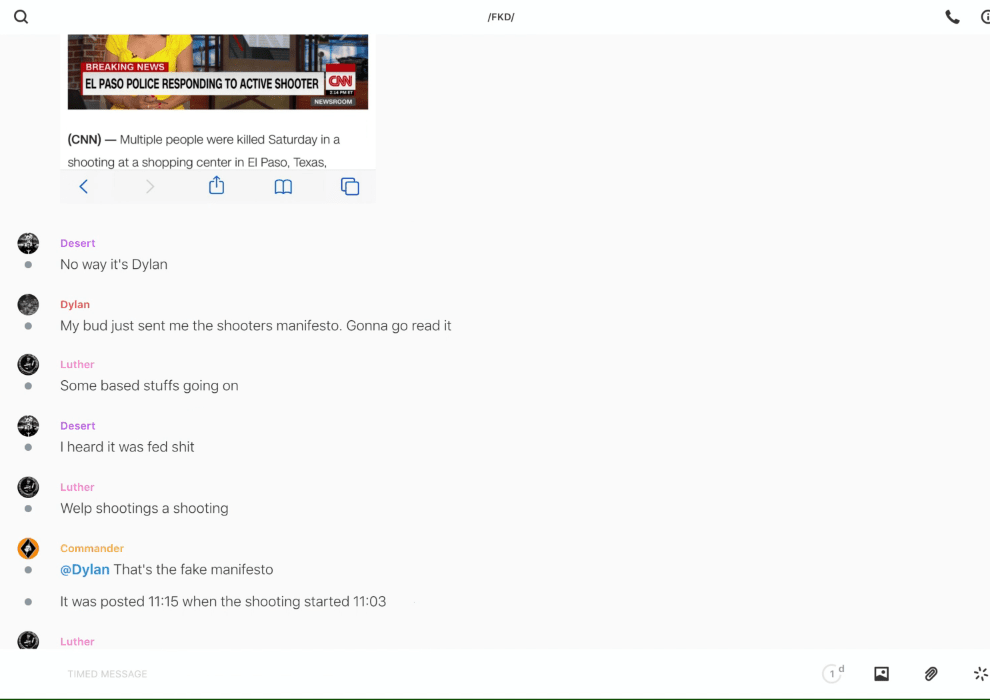Open Dylan's avatar beside manifesto message
The image size is (990, 700).
pyautogui.click(x=28, y=305)
